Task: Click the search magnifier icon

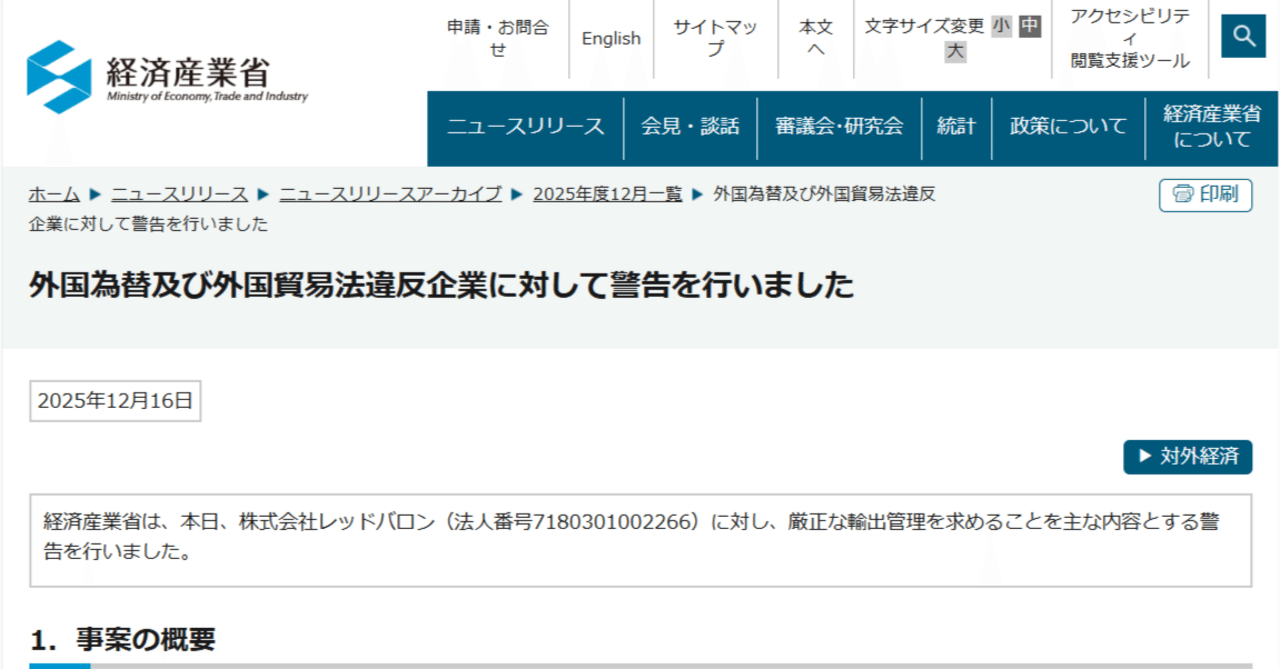Action: pos(1243,36)
